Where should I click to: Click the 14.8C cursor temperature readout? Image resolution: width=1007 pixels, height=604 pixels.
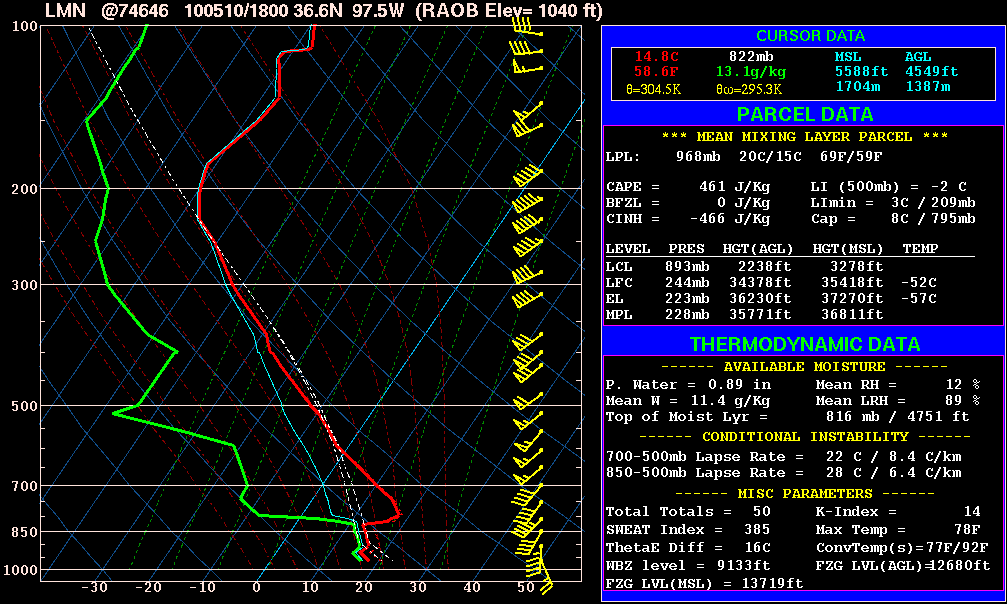[x=655, y=57]
